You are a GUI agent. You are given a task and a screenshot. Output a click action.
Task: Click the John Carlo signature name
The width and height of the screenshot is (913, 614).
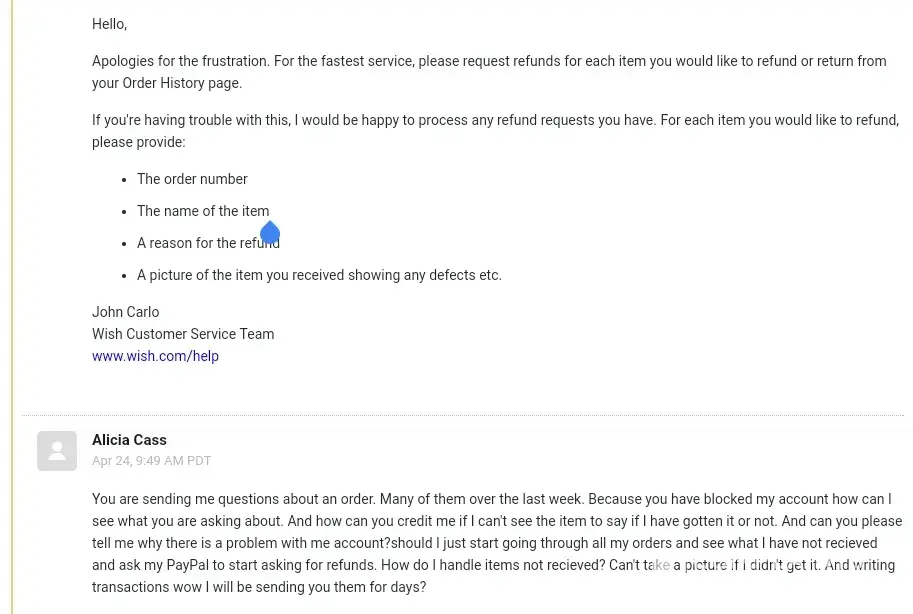[x=125, y=312]
